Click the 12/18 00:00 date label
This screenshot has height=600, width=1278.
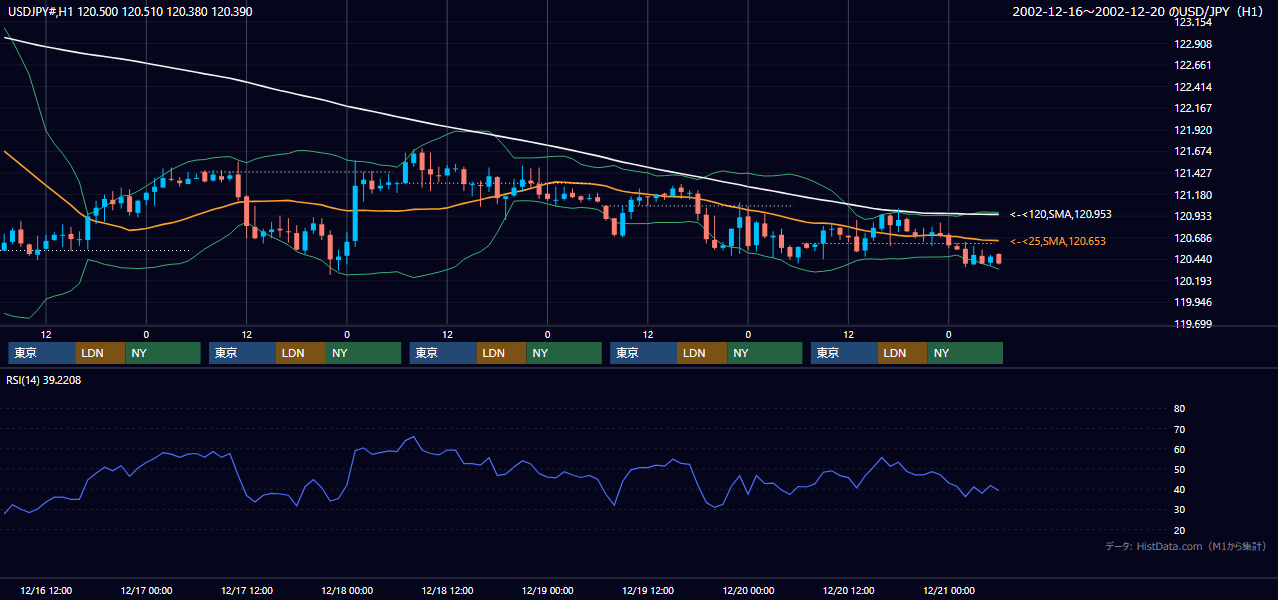347,590
